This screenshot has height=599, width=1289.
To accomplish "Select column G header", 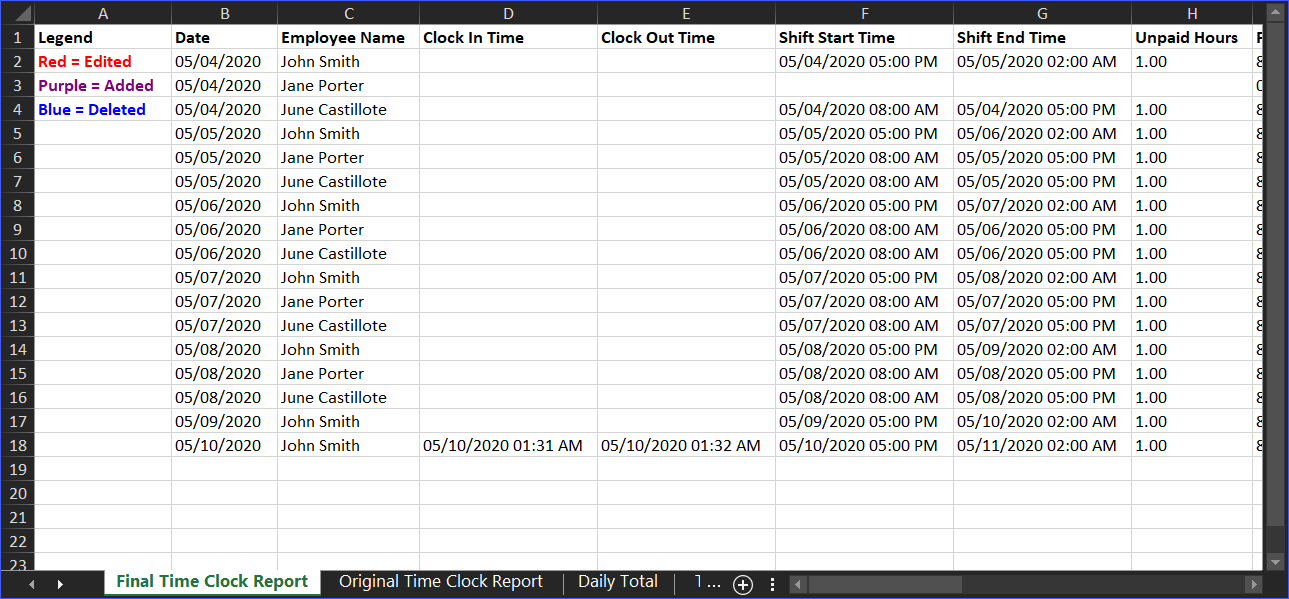I will click(x=1042, y=14).
